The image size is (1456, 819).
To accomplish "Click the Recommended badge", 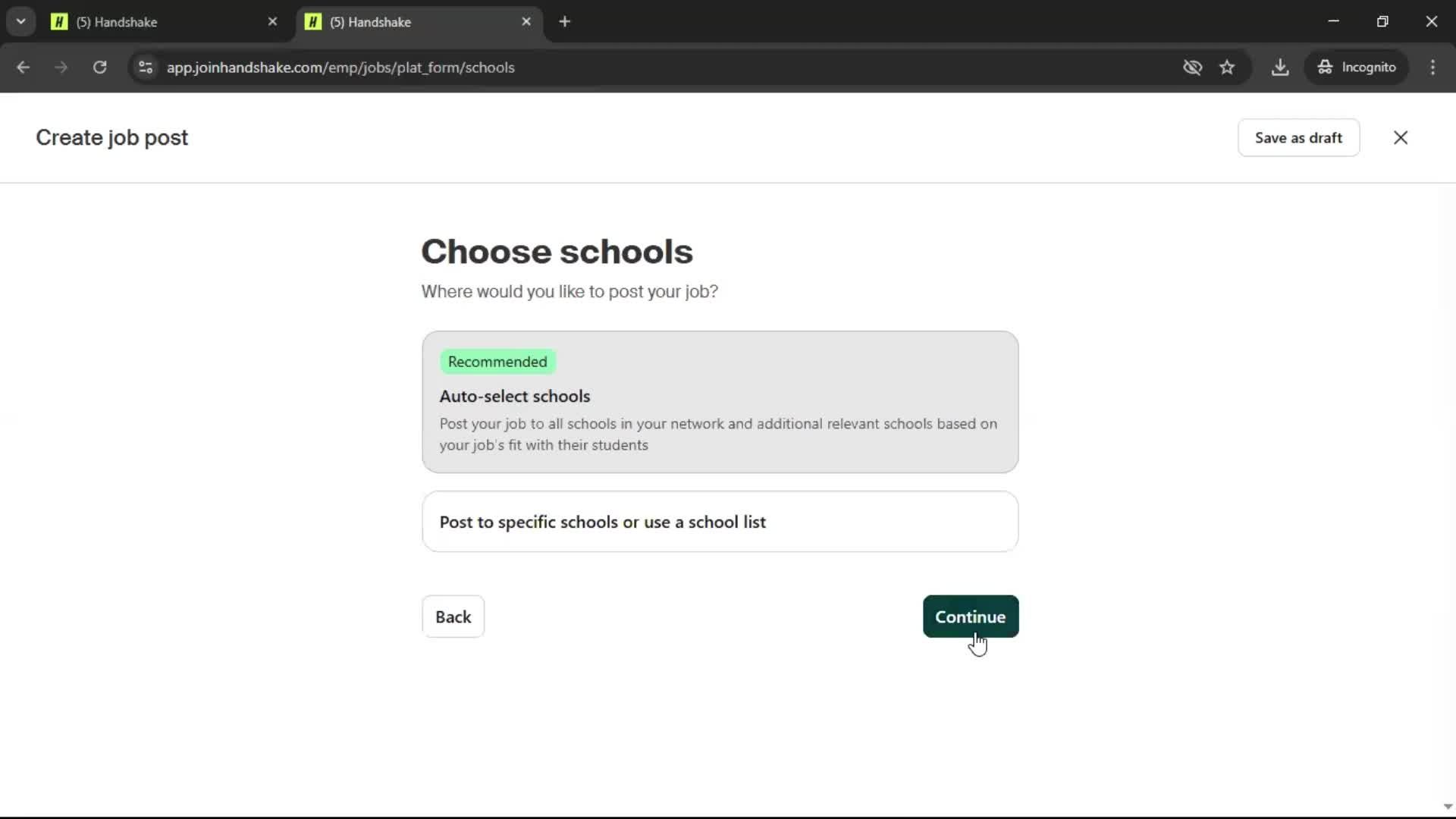I will click(497, 362).
